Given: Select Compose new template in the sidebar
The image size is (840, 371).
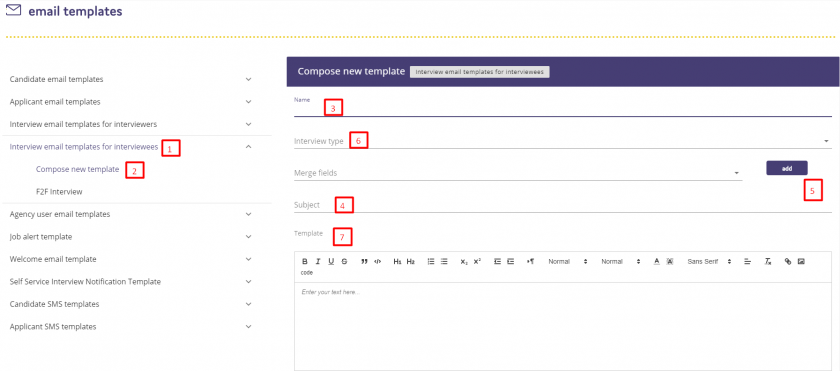Looking at the screenshot, I should tap(78, 169).
